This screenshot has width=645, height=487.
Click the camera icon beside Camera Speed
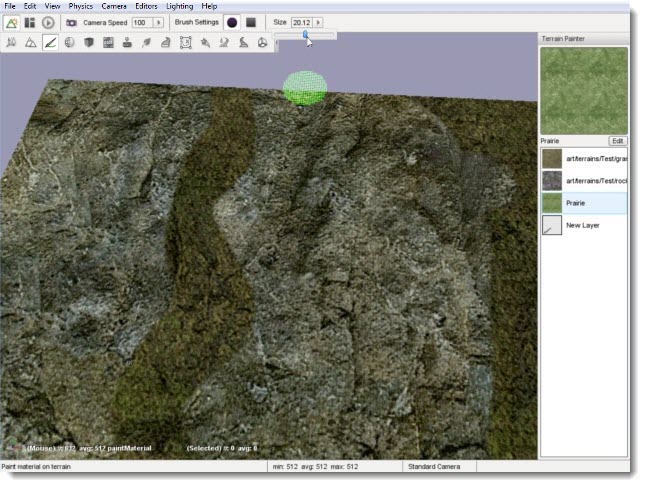72,22
